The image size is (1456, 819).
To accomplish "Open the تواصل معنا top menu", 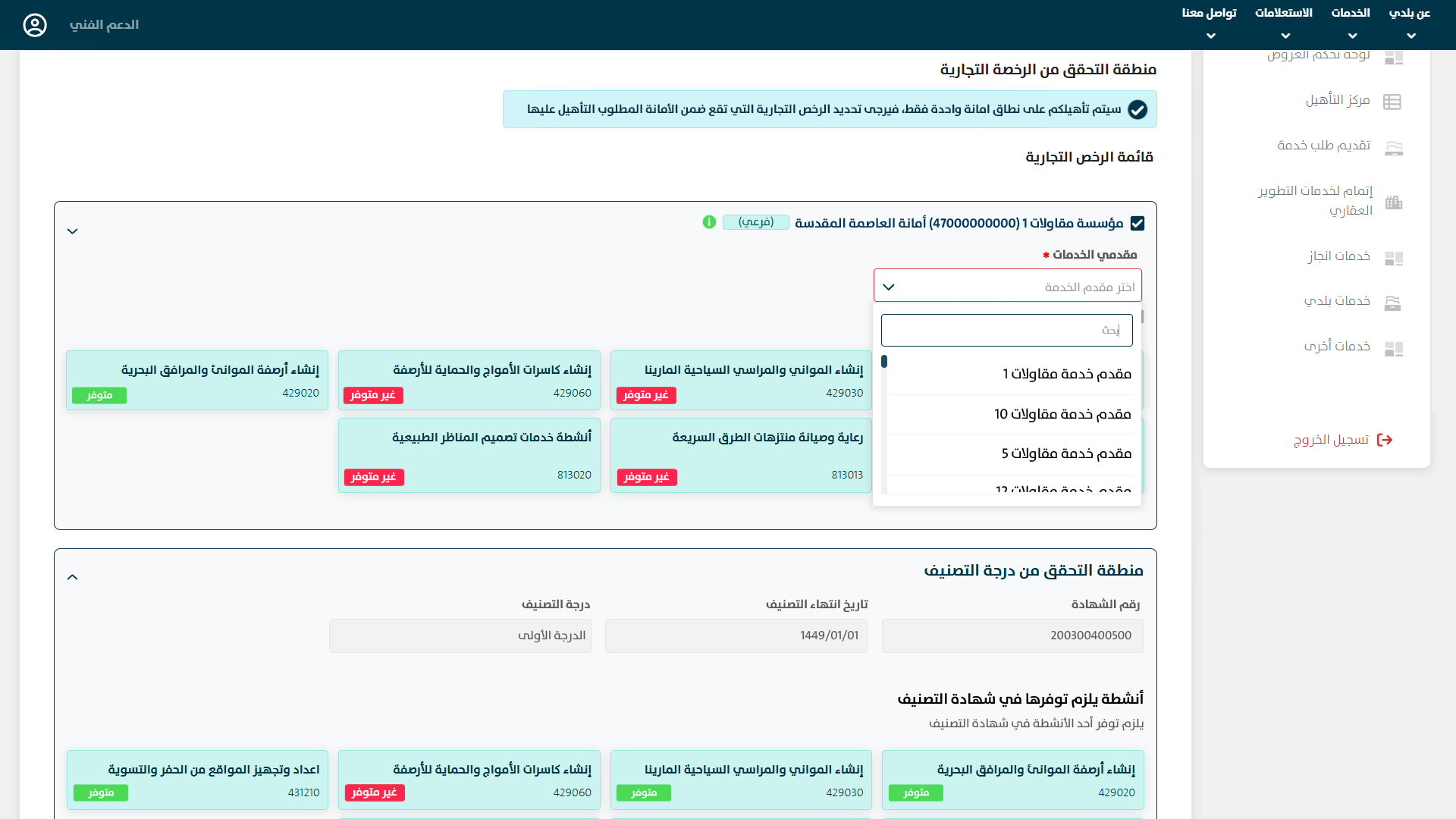I will click(x=1210, y=23).
